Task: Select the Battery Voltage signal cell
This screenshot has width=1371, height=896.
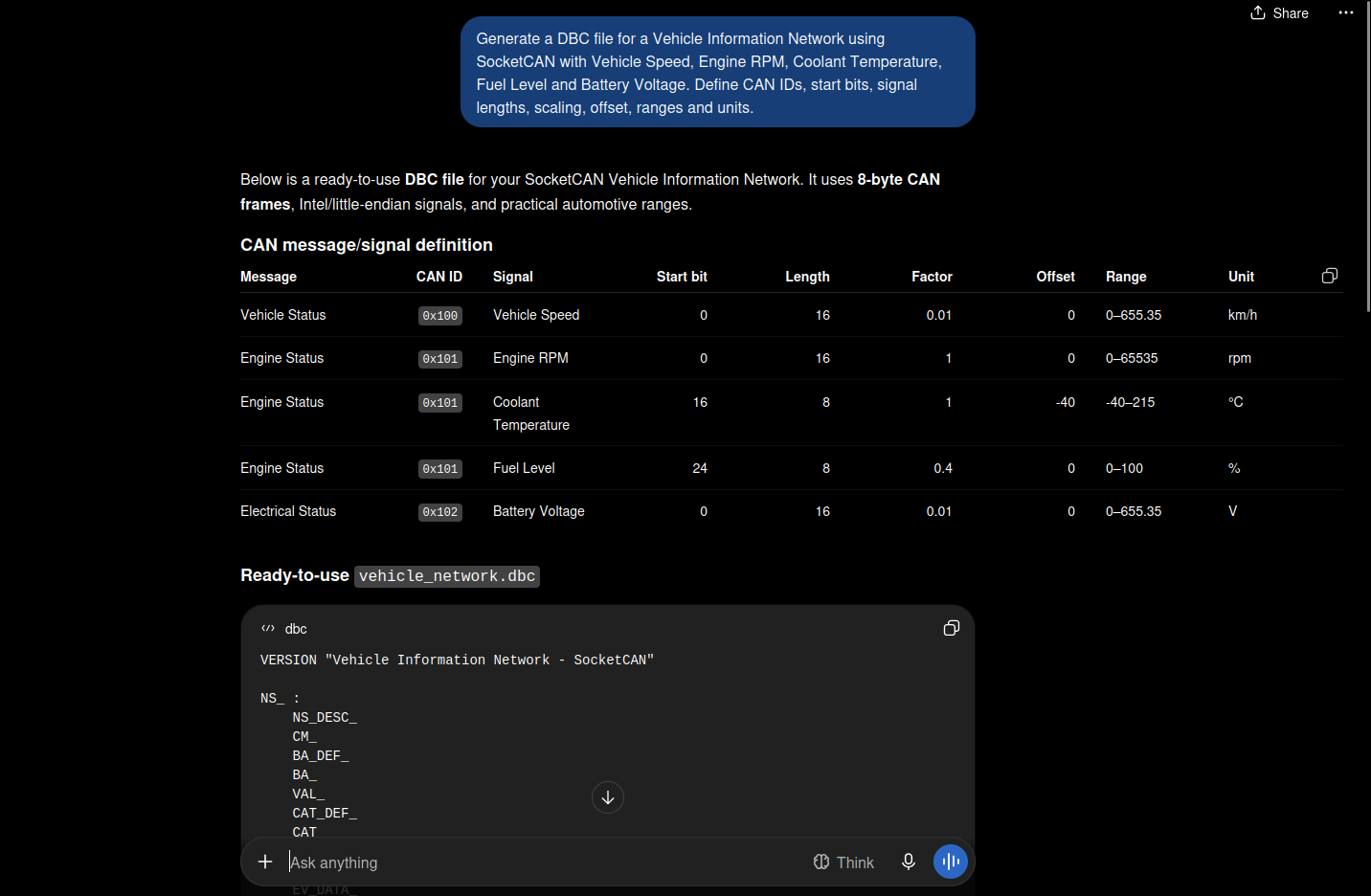Action: tap(539, 511)
